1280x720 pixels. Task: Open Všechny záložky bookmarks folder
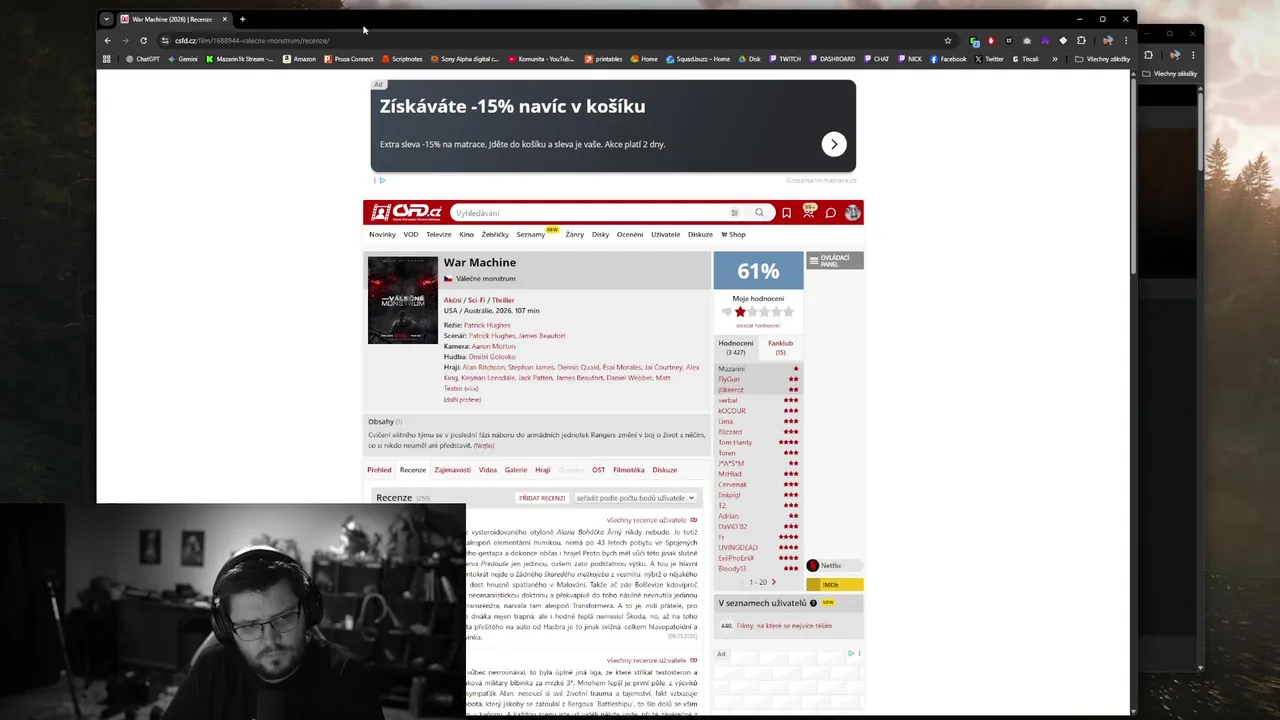(x=1102, y=59)
